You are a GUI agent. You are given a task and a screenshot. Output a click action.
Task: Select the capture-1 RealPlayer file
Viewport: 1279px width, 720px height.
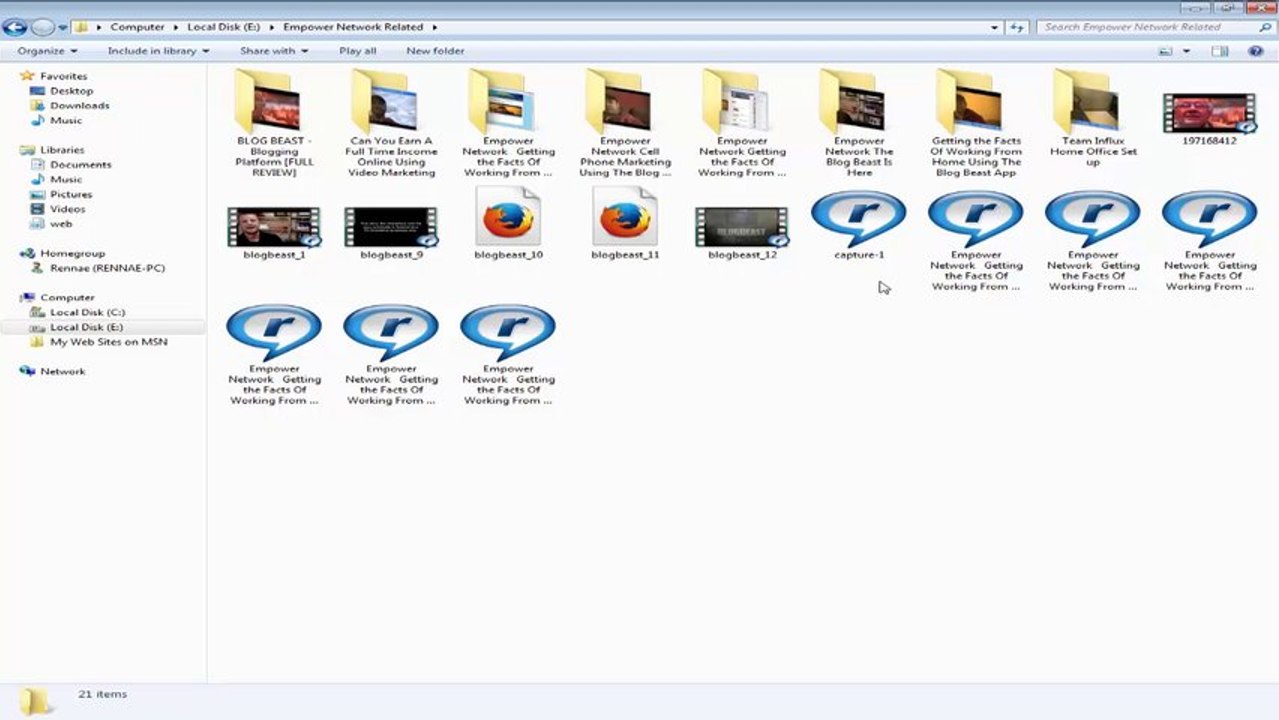(859, 225)
